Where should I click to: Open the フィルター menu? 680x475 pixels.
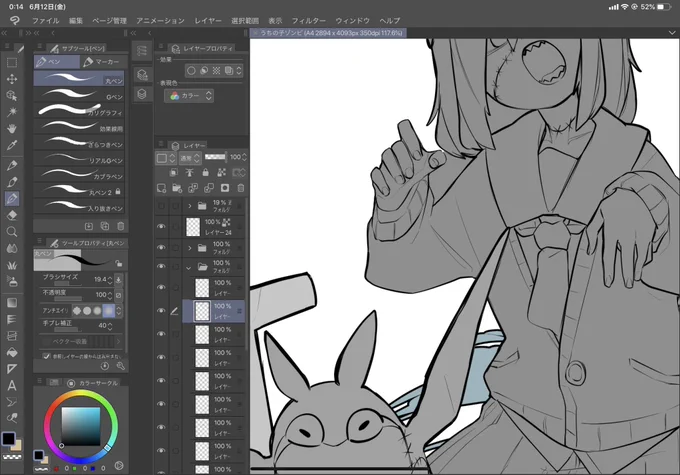pyautogui.click(x=308, y=20)
